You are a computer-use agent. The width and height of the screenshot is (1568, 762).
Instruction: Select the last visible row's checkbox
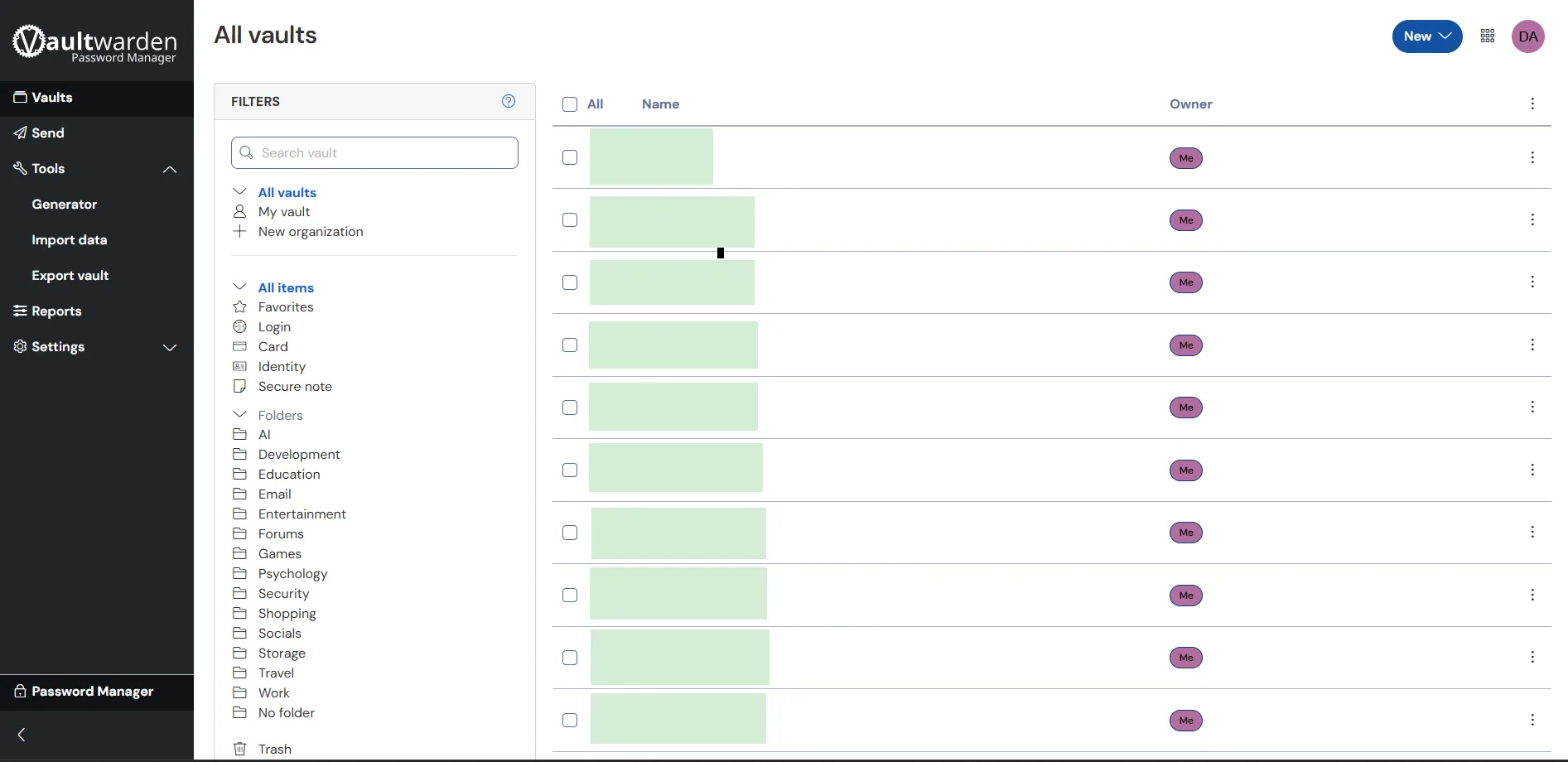pyautogui.click(x=570, y=721)
